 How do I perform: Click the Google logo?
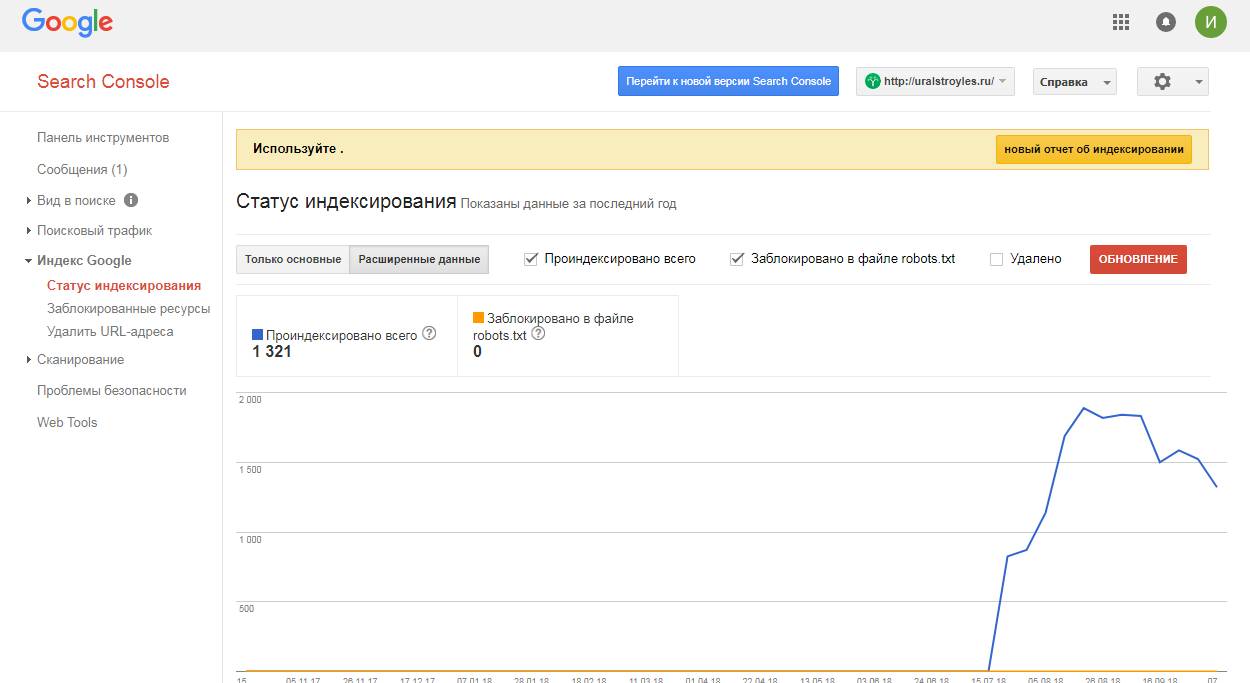pyautogui.click(x=67, y=22)
